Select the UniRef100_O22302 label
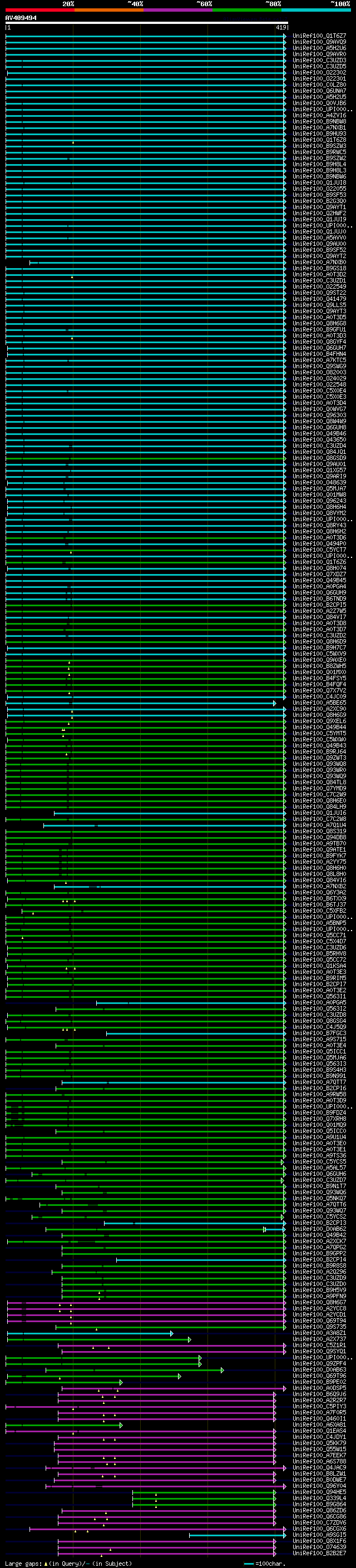This screenshot has height=1568, width=356. pyautogui.click(x=319, y=72)
